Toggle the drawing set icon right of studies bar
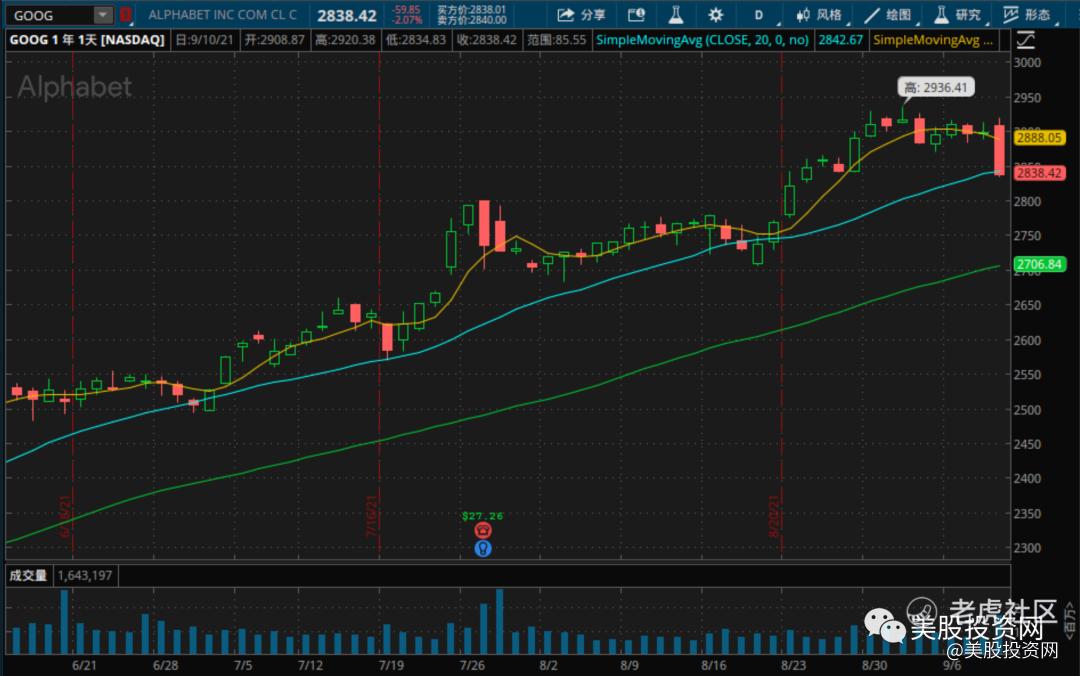 pos(1026,40)
